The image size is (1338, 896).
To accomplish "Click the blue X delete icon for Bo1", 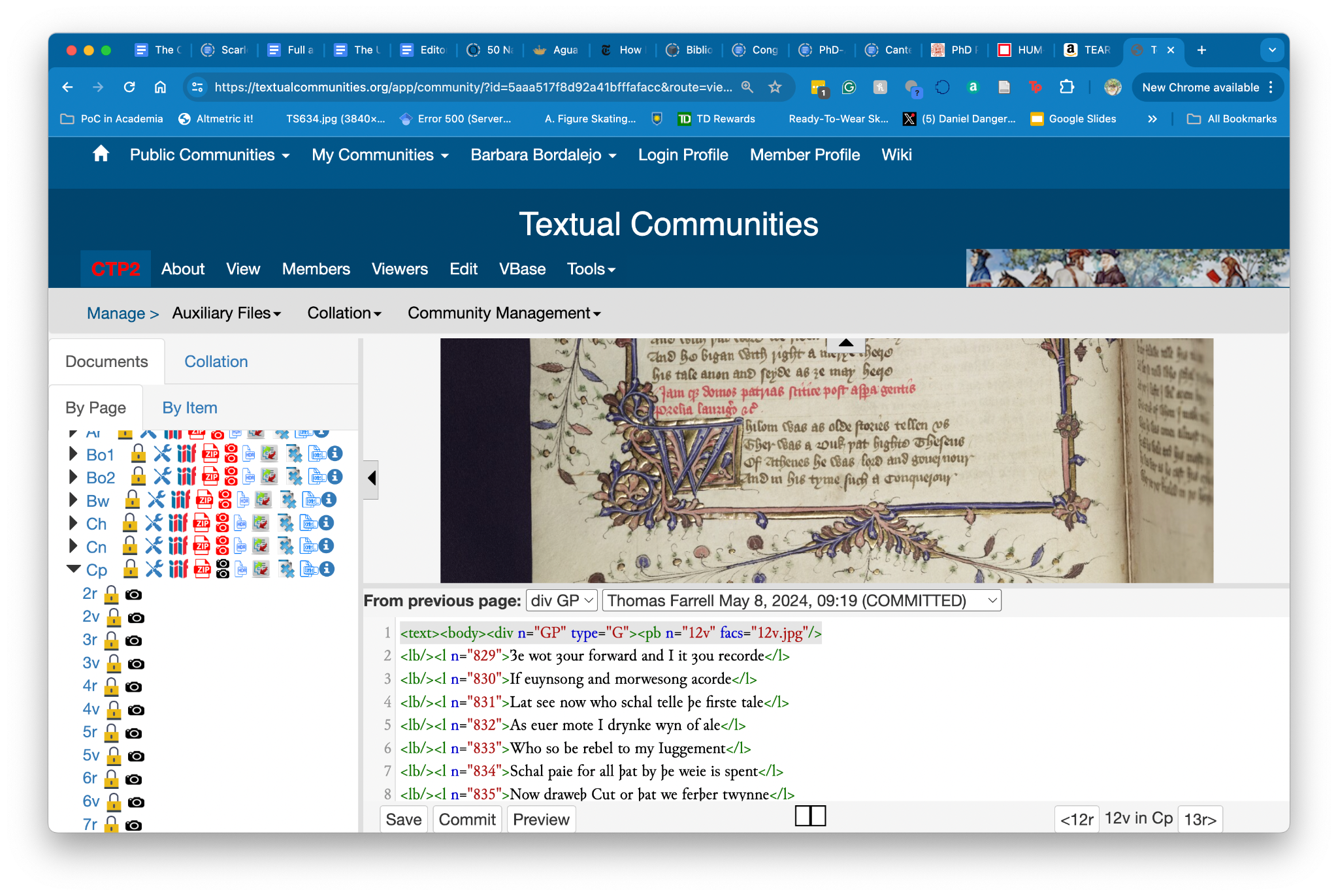I will 294,453.
